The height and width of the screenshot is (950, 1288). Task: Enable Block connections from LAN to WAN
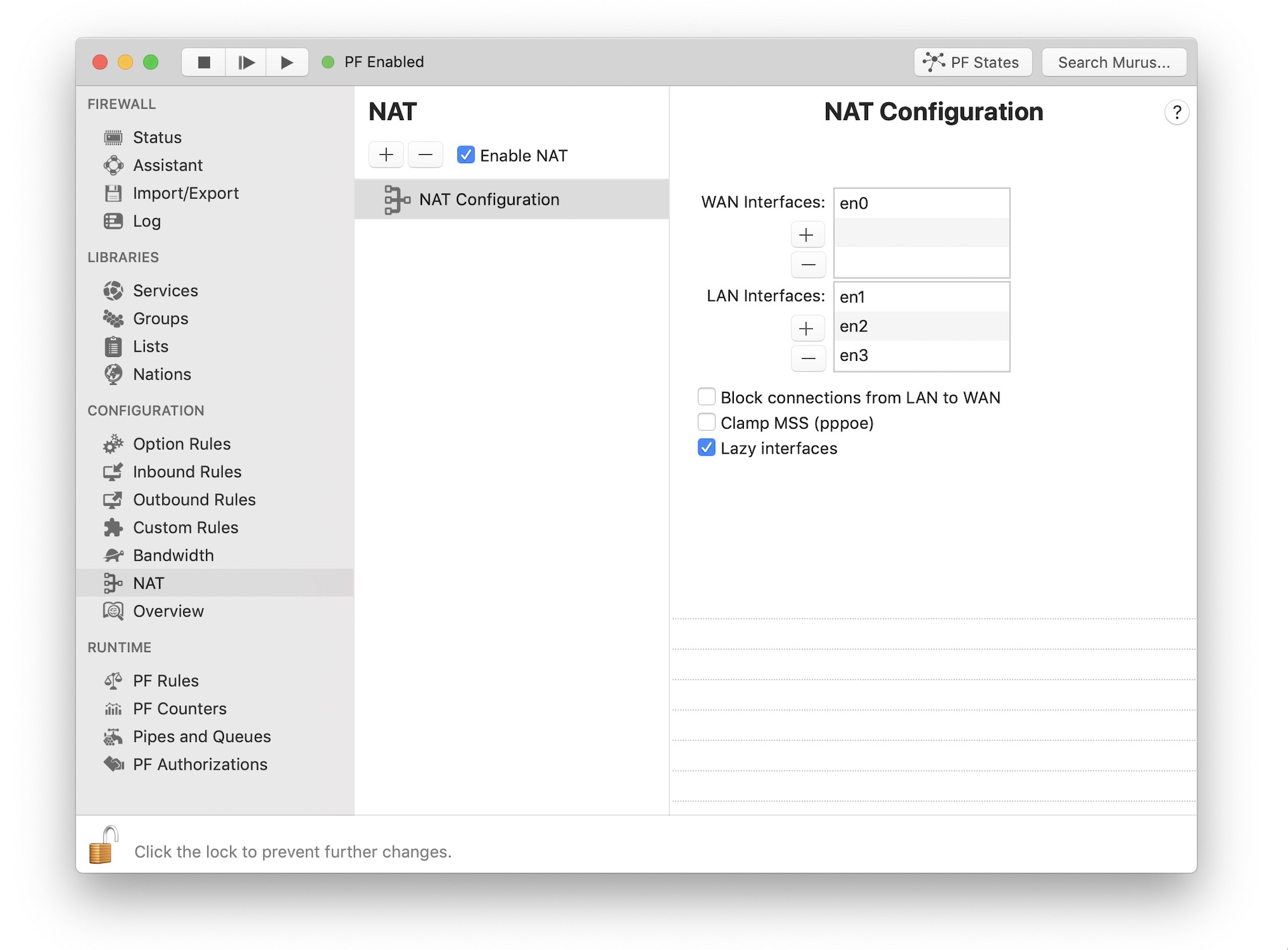tap(706, 397)
